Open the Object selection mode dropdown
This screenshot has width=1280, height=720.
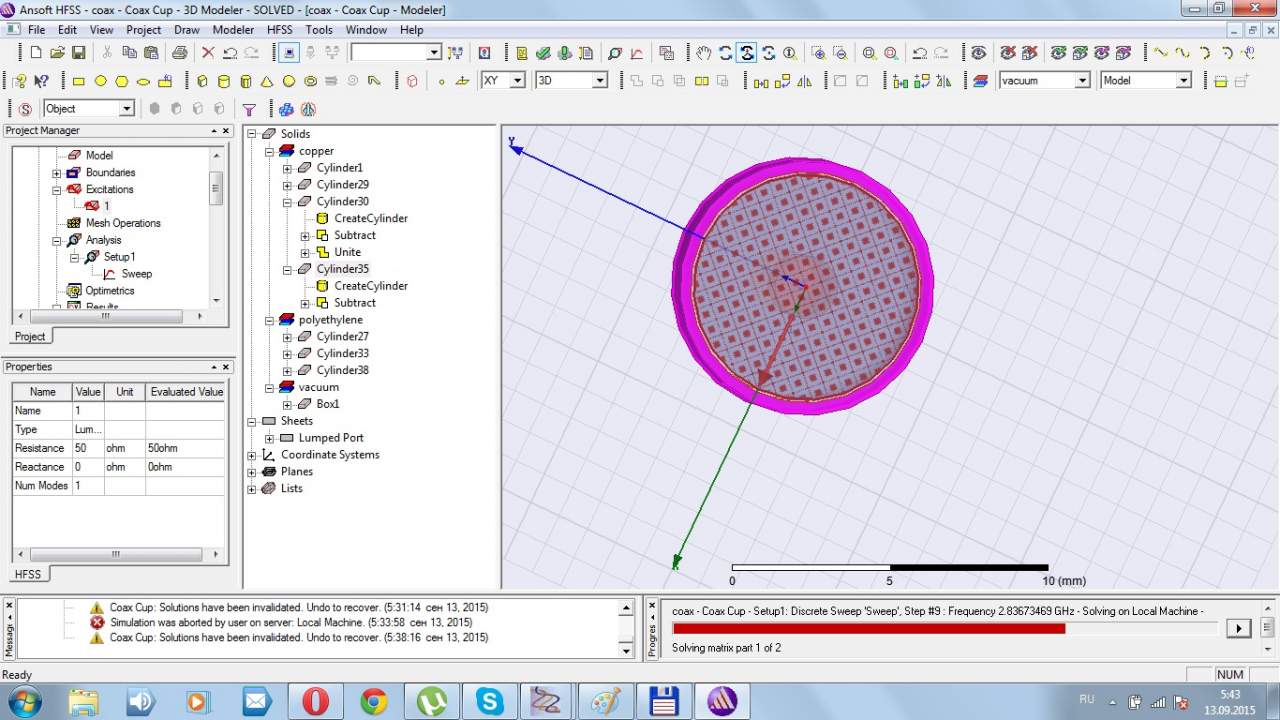click(x=126, y=109)
